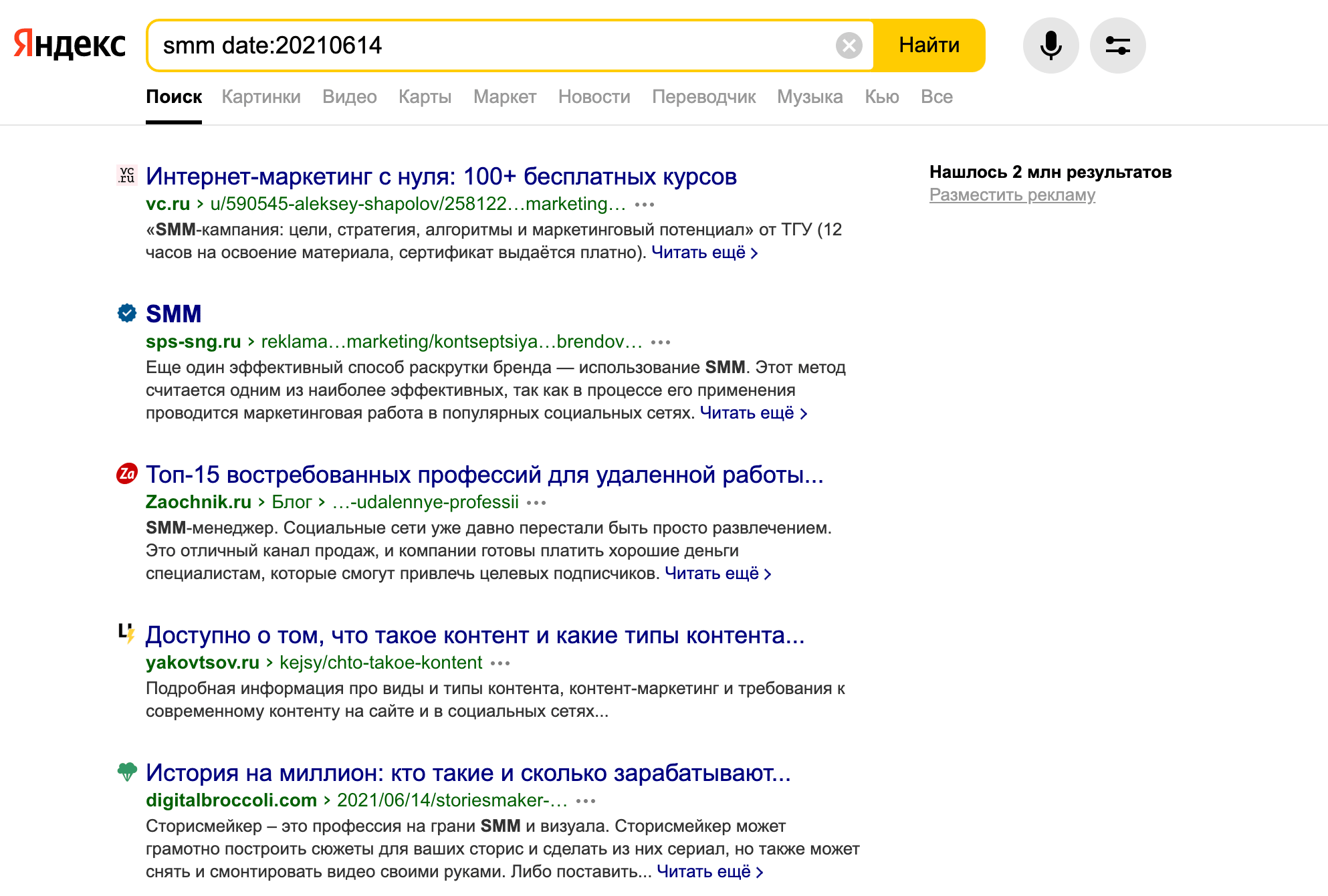Image resolution: width=1328 pixels, height=896 pixels.
Task: Click the vc.ru domain link
Action: (x=168, y=204)
